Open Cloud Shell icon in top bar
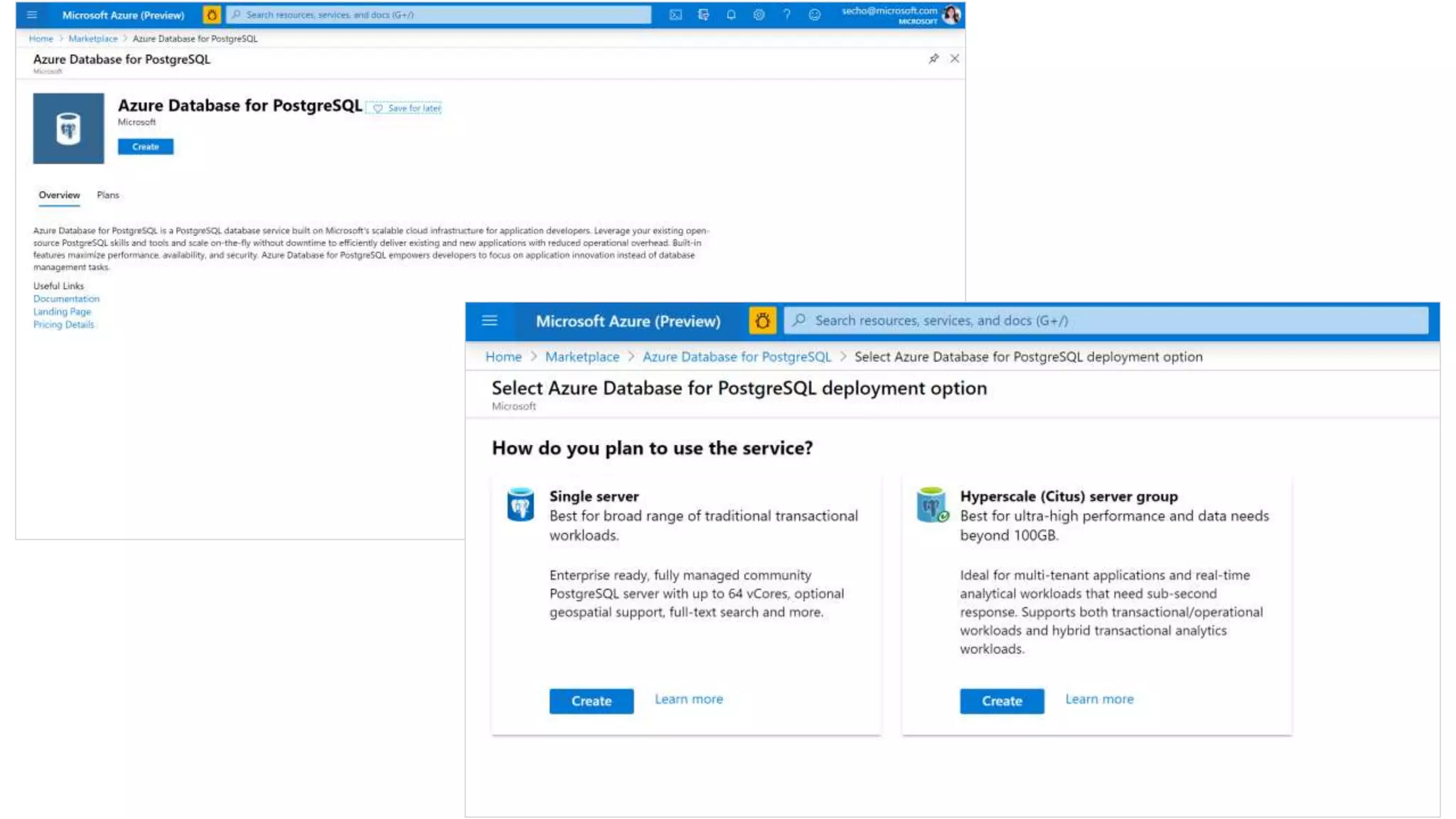The image size is (1456, 819). click(x=675, y=14)
